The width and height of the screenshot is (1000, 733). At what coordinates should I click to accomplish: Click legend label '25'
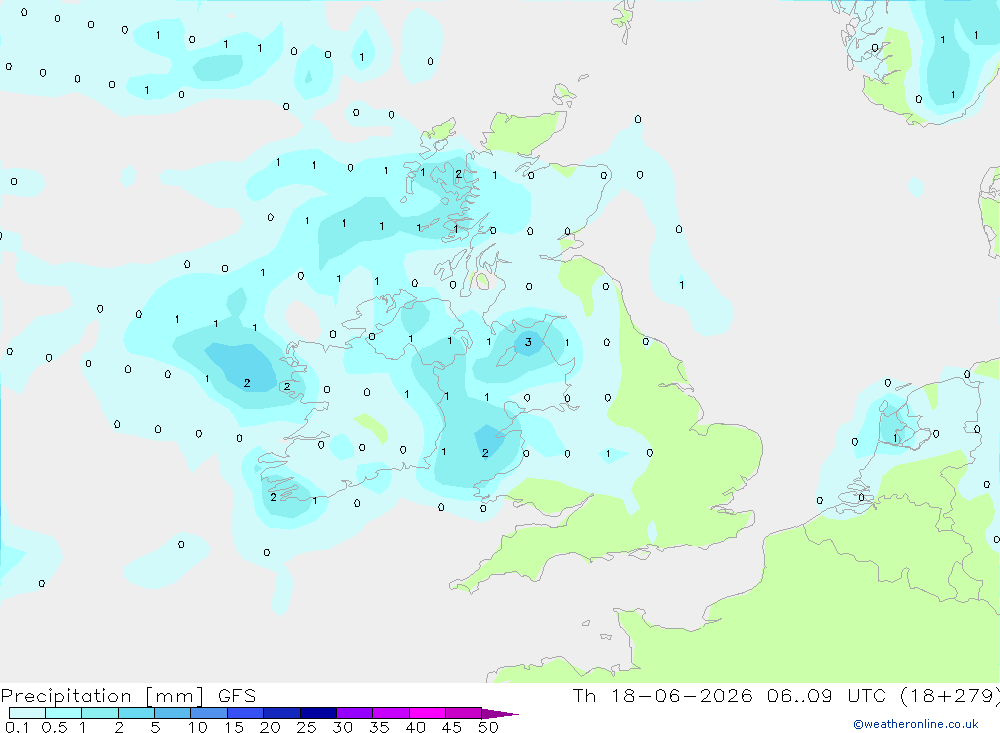pos(307,727)
